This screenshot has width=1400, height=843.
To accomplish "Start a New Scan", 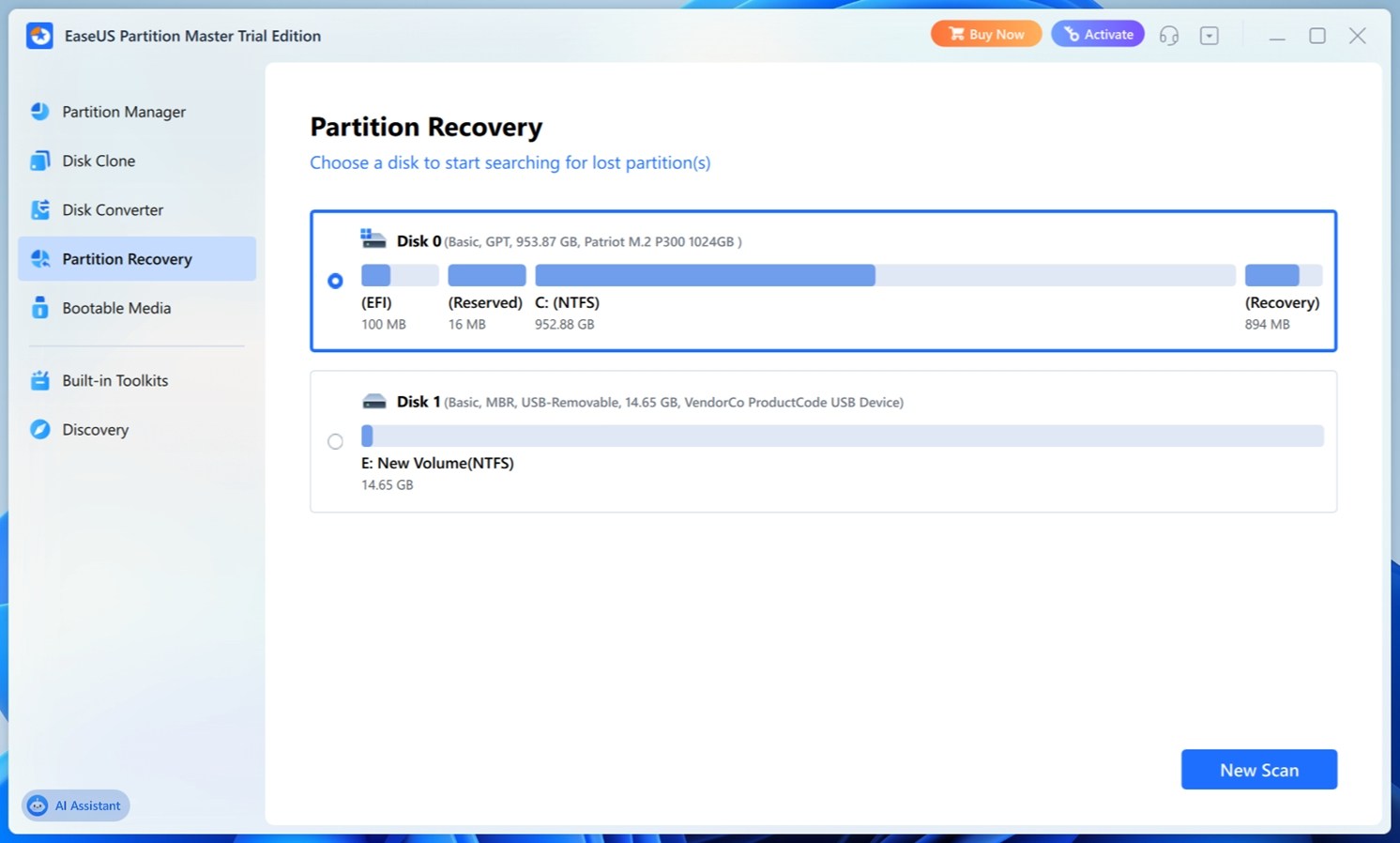I will [1259, 769].
